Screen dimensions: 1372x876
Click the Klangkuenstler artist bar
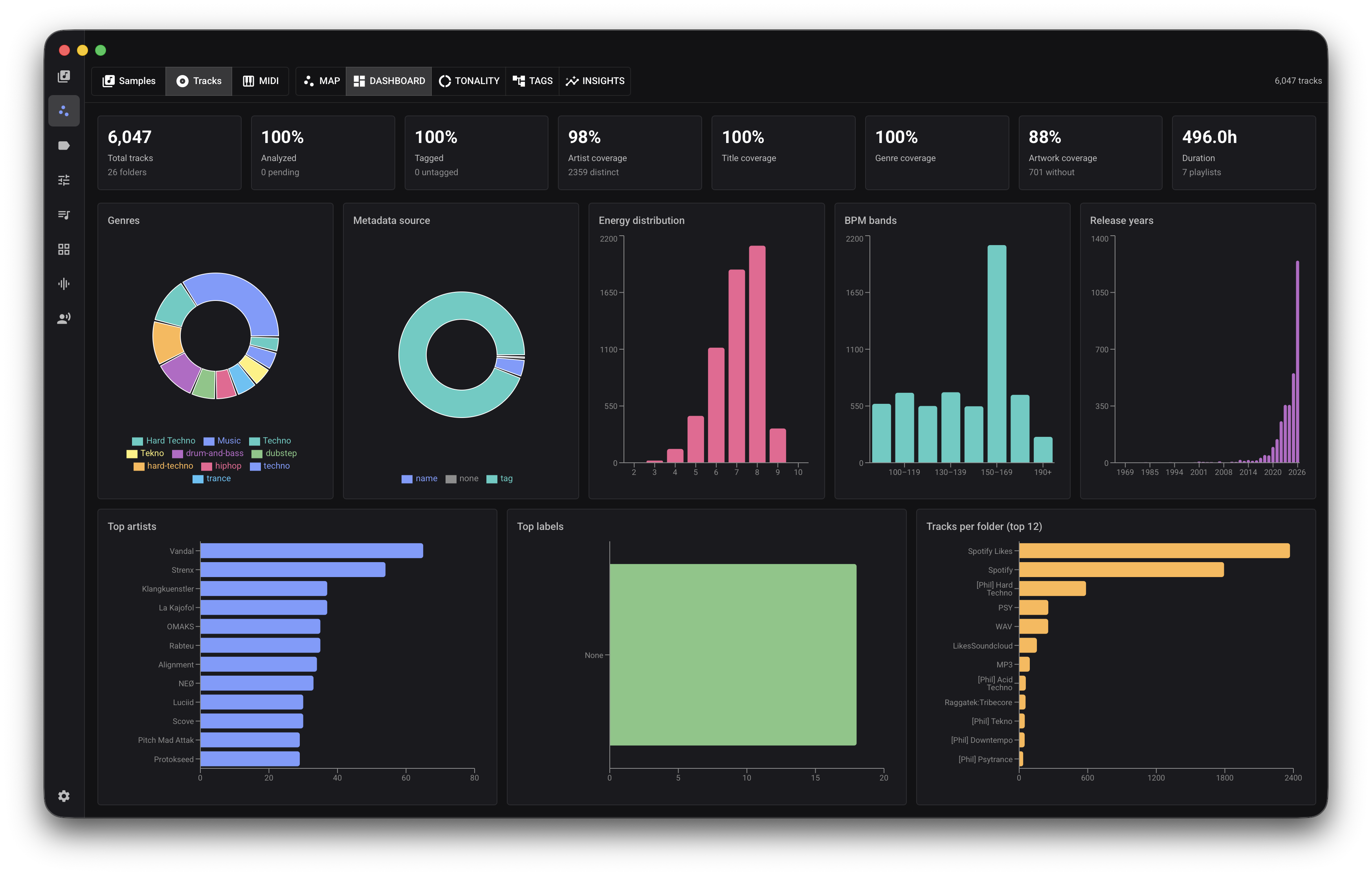point(264,588)
